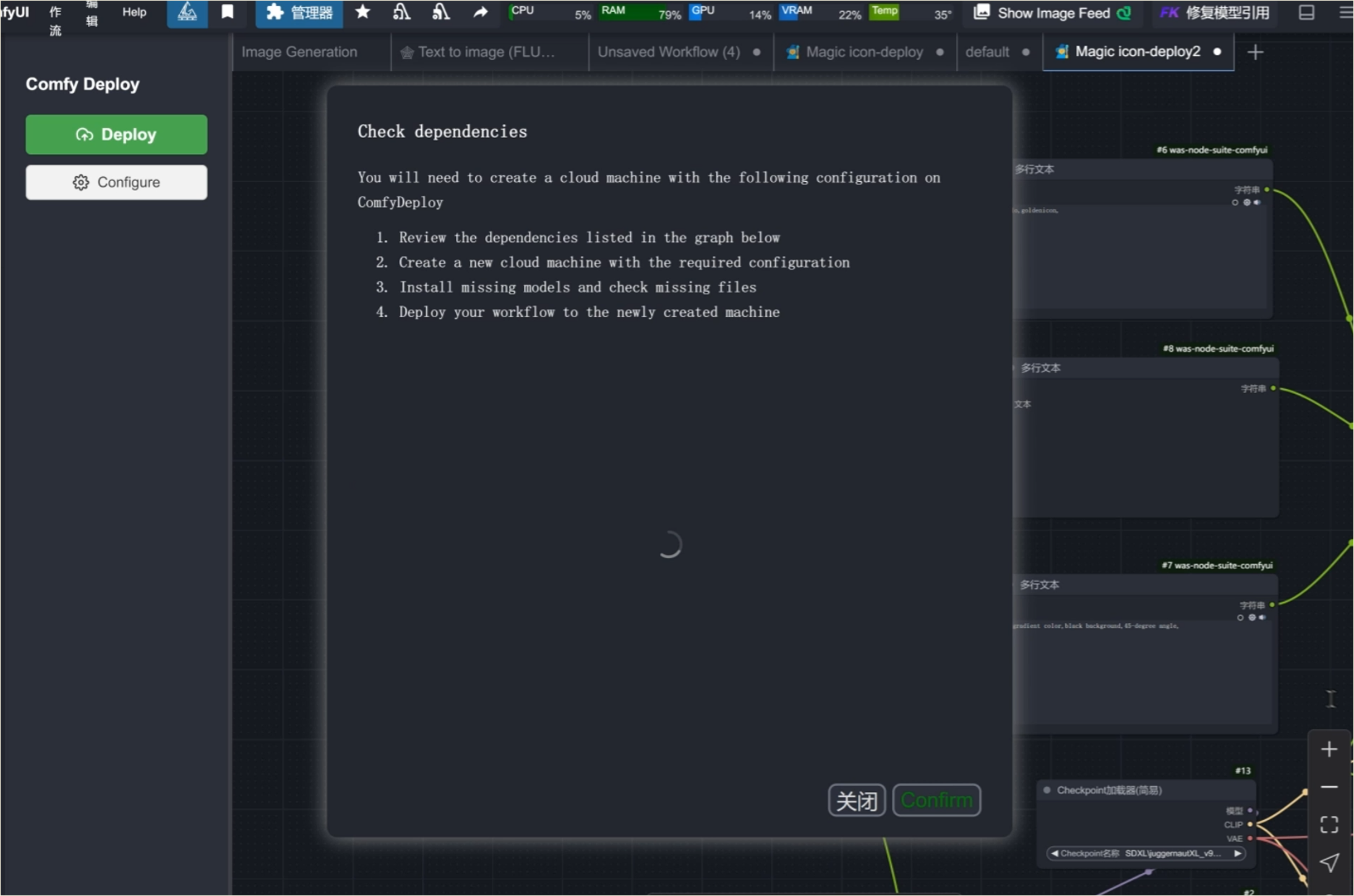Fit view using the frame icon
This screenshot has width=1354, height=896.
point(1329,824)
